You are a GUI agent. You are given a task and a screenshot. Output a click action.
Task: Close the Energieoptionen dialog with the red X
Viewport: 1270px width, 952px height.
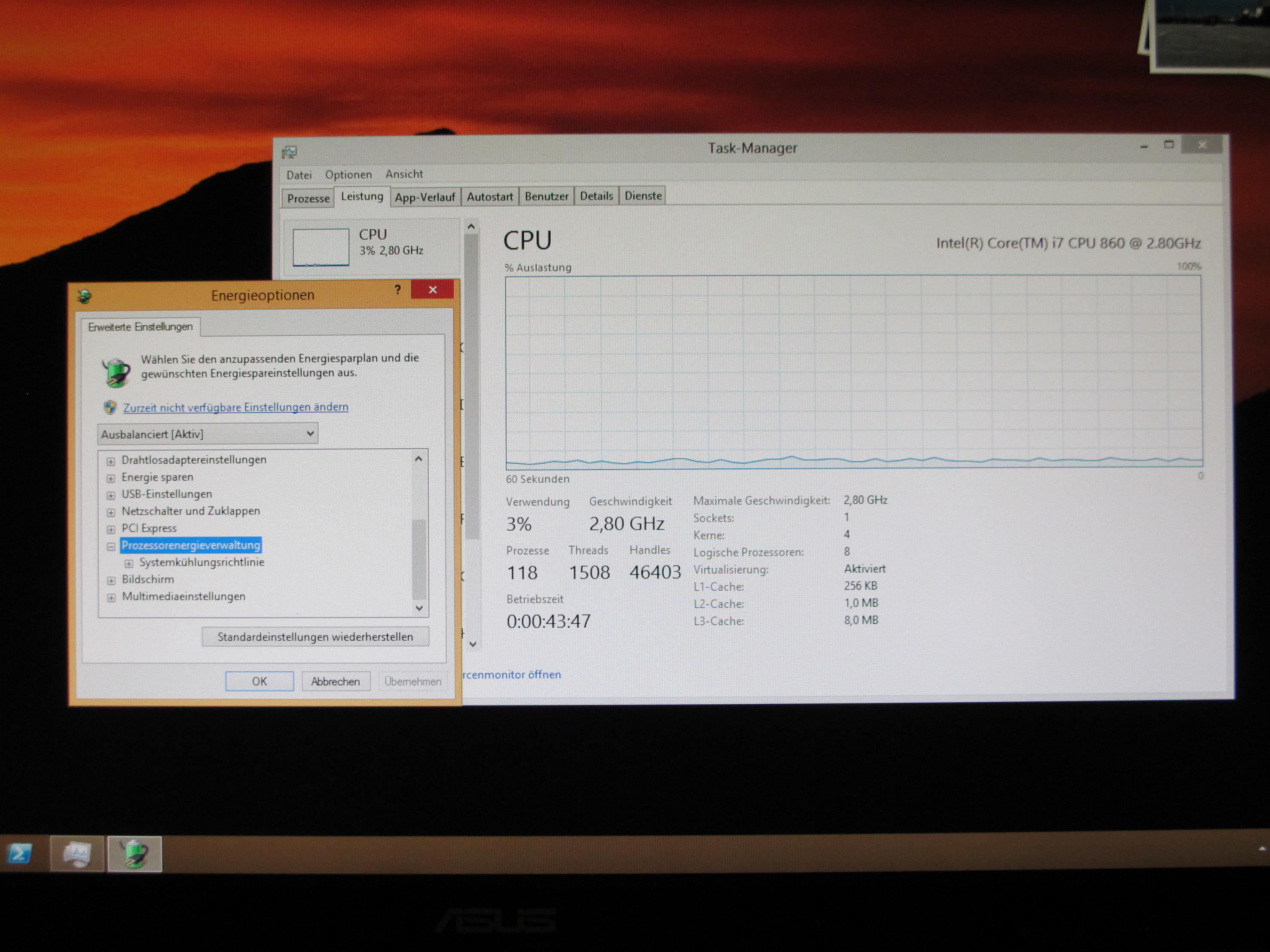coord(433,290)
